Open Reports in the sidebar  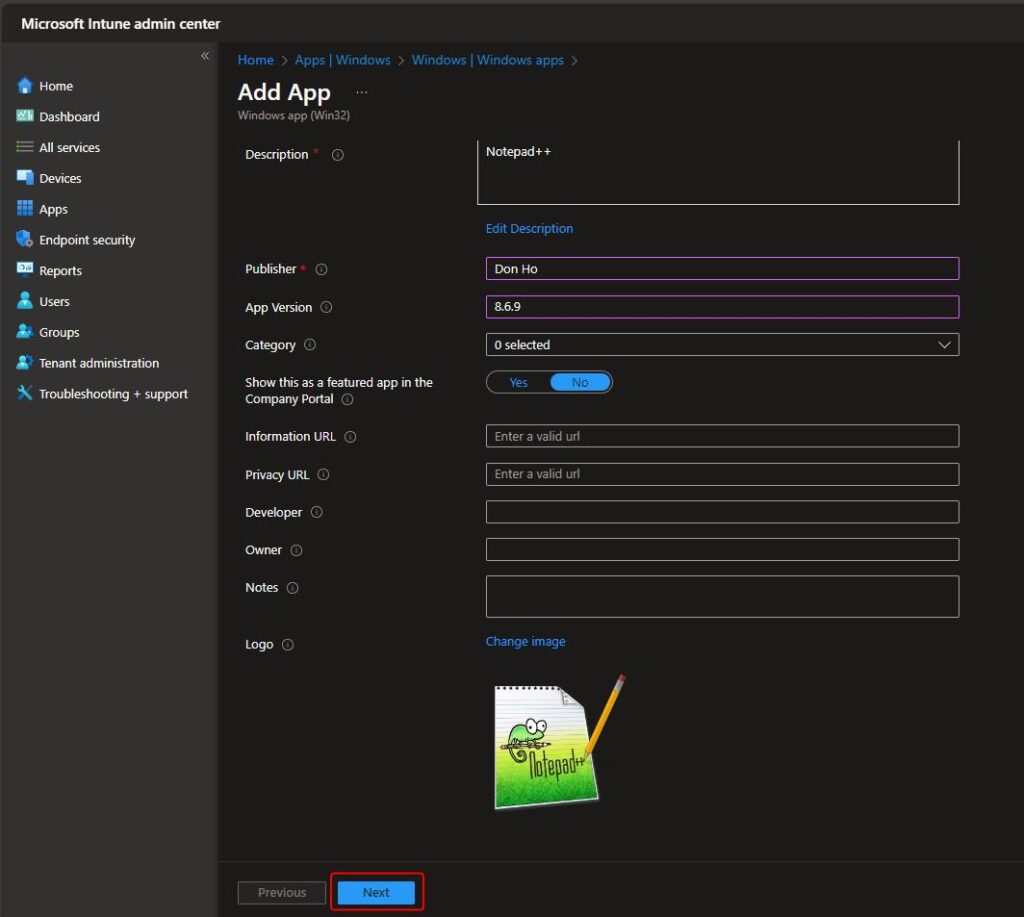point(60,271)
